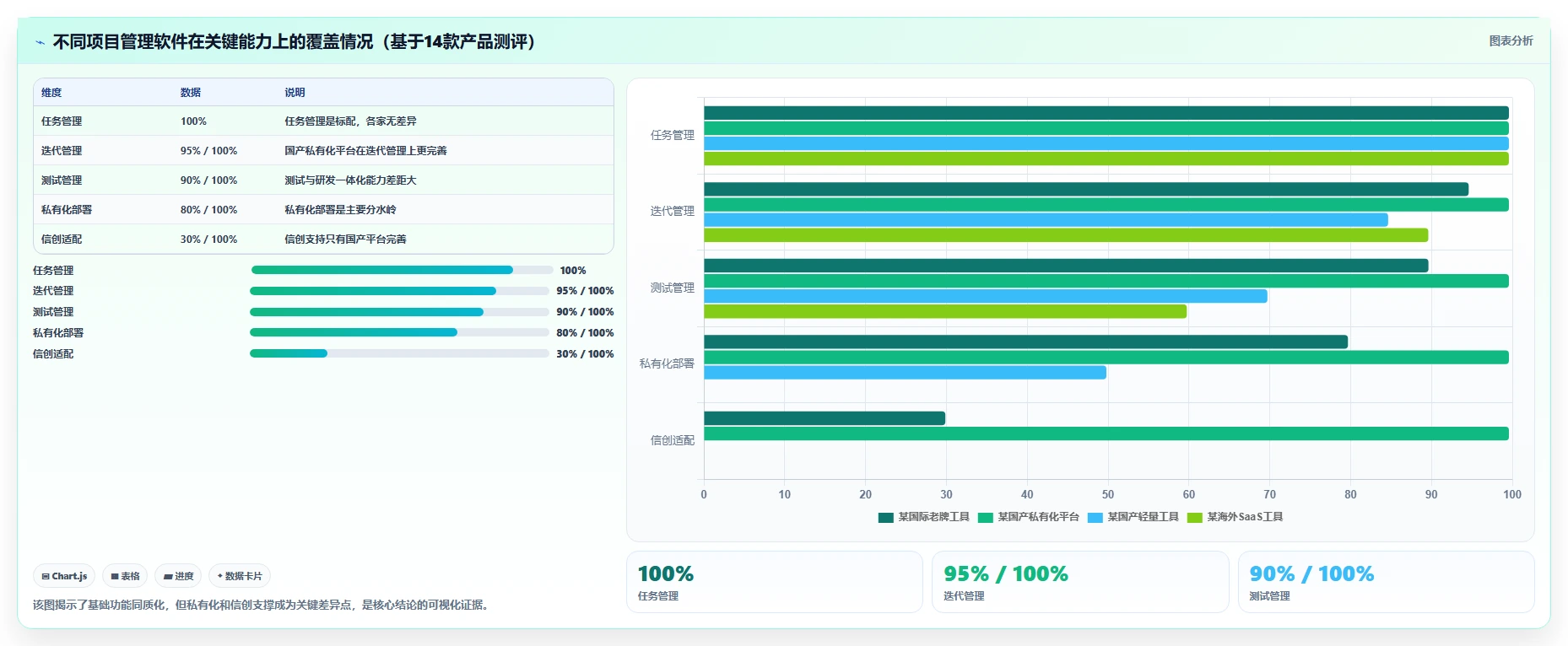Click the summary sentence below the chips
1568x646 pixels.
click(262, 605)
